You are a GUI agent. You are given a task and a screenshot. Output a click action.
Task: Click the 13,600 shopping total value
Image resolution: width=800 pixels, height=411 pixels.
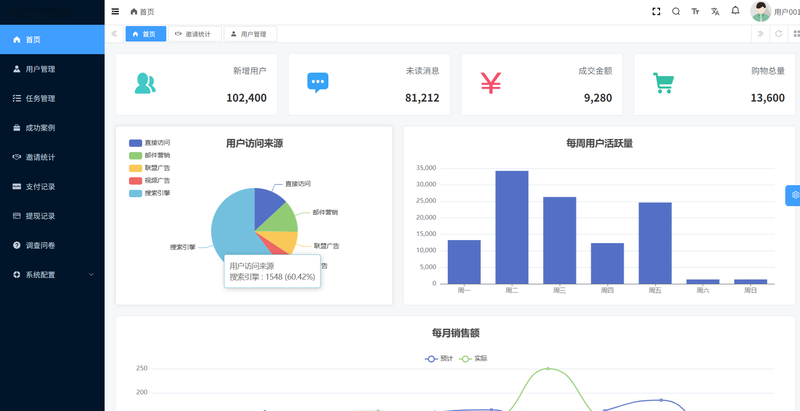767,98
